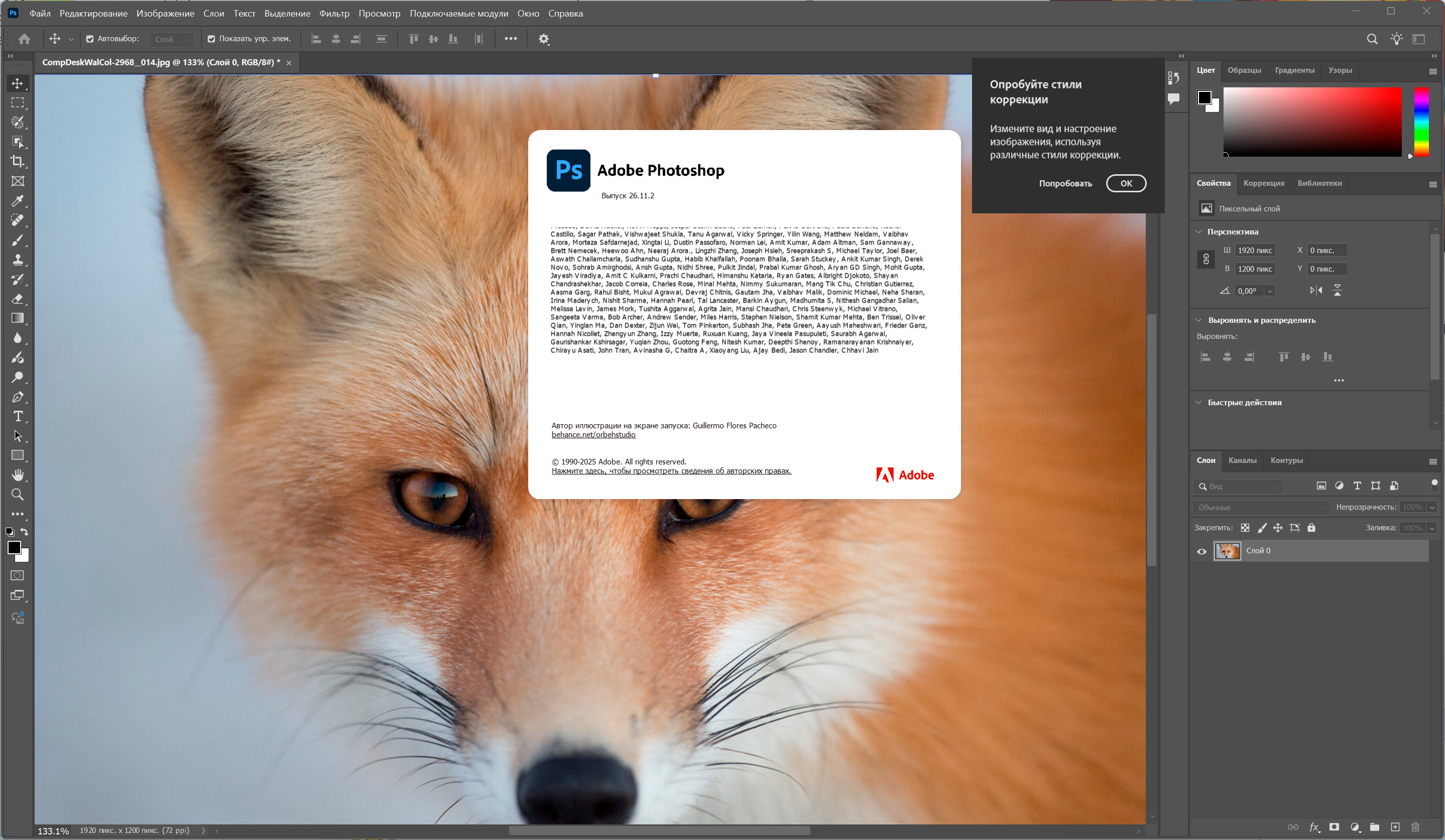Open the Фильтр menu
This screenshot has height=840, width=1445.
[334, 13]
